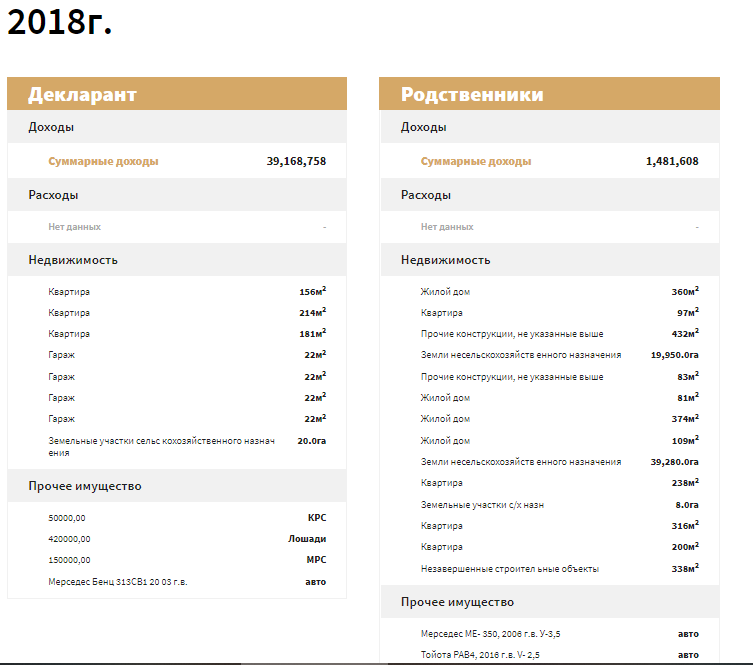Collapse Доходы section under Декларант
This screenshot has height=665, width=753.
point(51,127)
